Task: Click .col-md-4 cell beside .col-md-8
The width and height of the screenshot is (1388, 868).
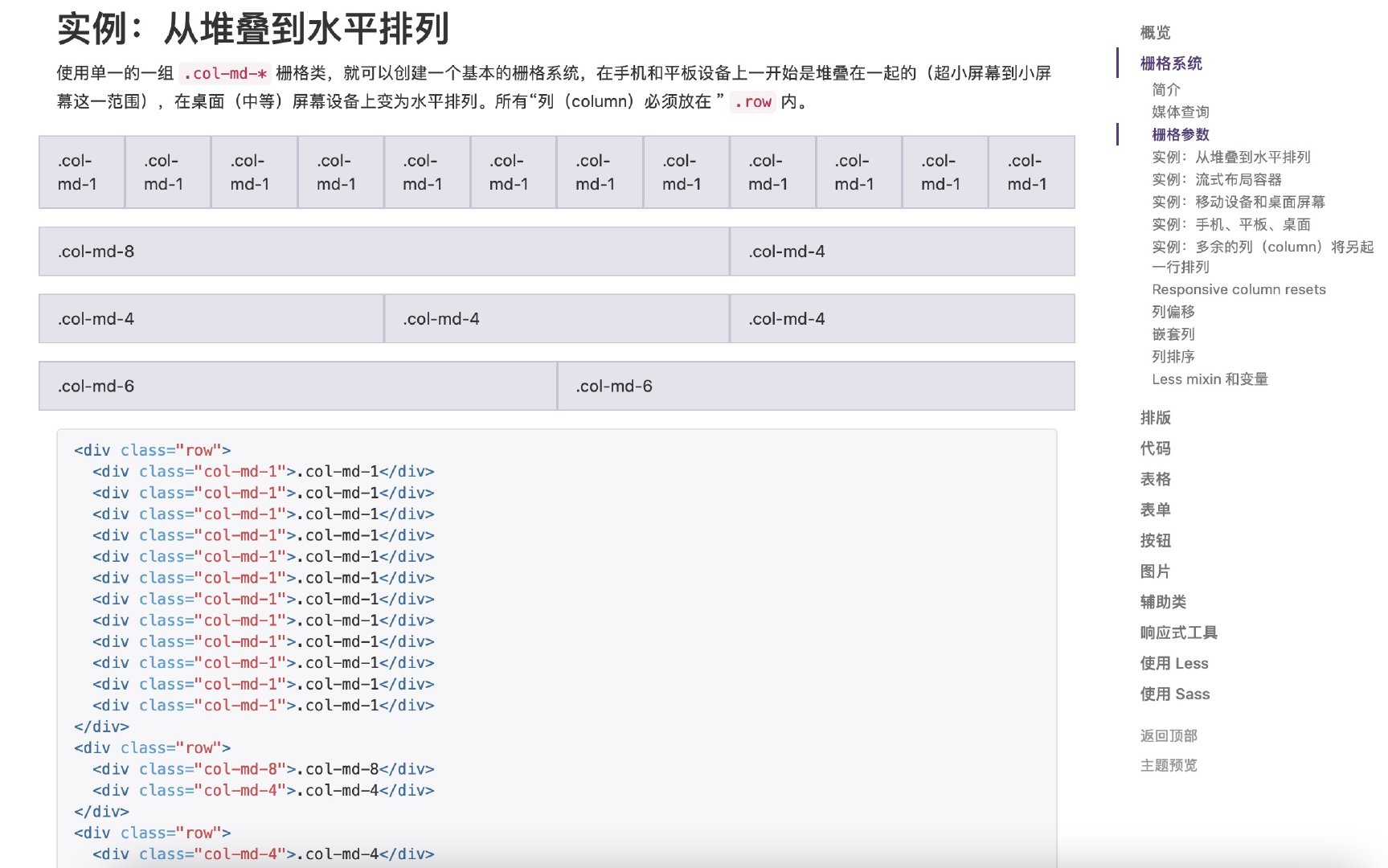Action: pos(903,252)
